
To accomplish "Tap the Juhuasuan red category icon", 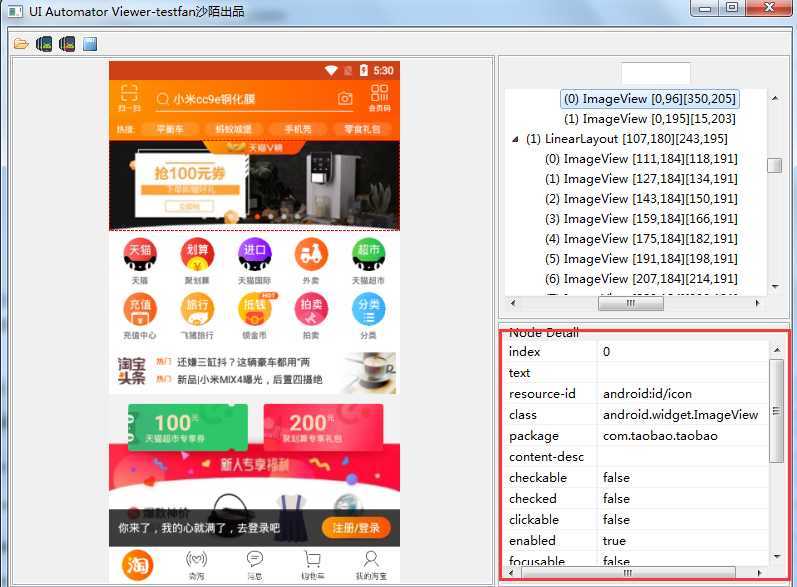I will (197, 254).
